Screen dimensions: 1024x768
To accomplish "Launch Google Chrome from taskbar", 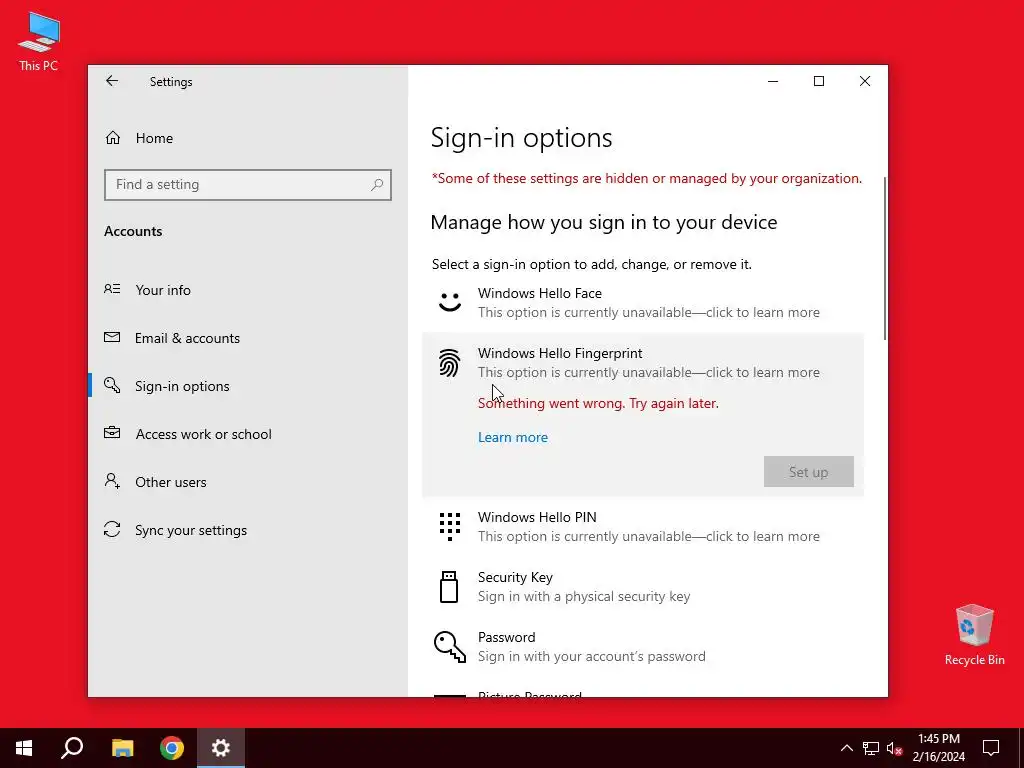I will click(172, 748).
